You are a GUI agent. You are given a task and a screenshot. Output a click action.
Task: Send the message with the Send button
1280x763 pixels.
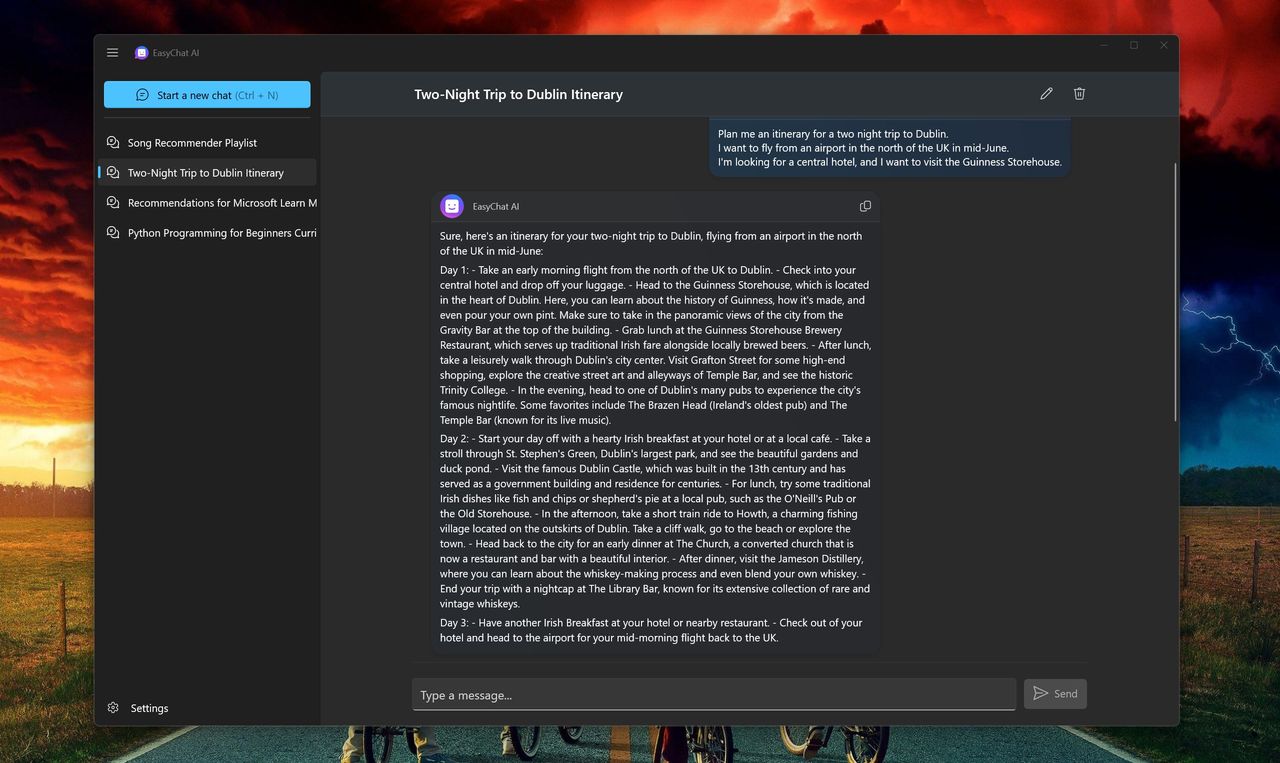1055,694
